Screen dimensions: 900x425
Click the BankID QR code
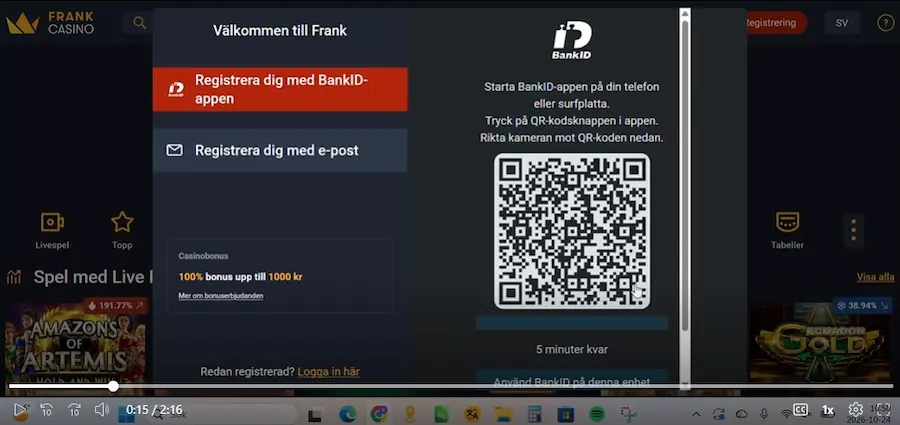(572, 231)
